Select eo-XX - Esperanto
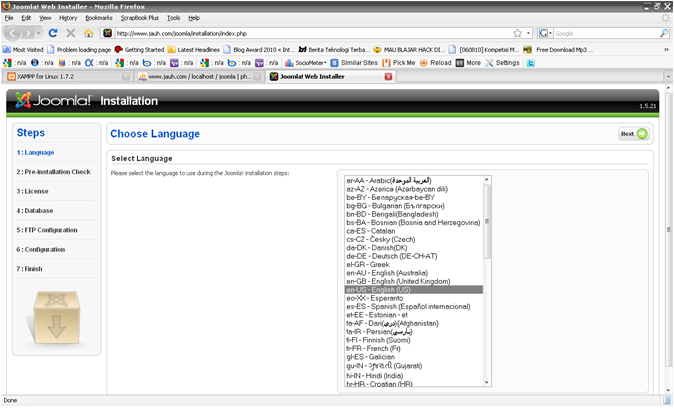Image resolution: width=674 pixels, height=409 pixels. (x=414, y=298)
